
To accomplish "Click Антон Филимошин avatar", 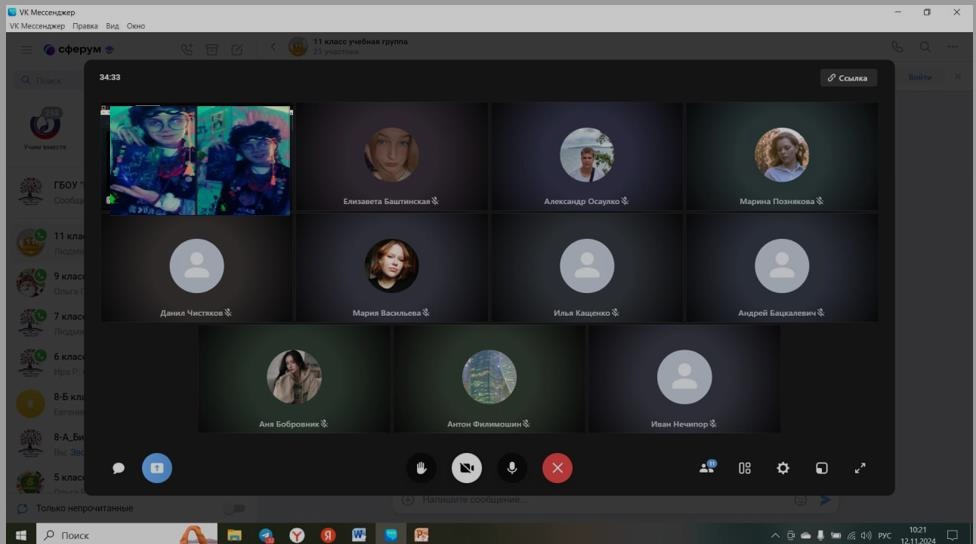I will pos(489,377).
